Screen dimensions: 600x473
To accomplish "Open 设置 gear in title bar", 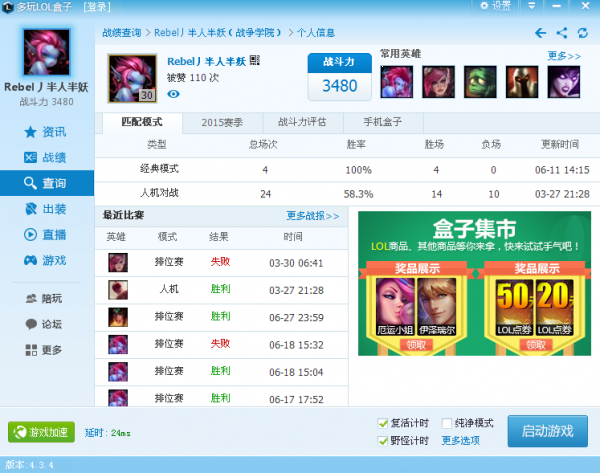I will [x=496, y=6].
